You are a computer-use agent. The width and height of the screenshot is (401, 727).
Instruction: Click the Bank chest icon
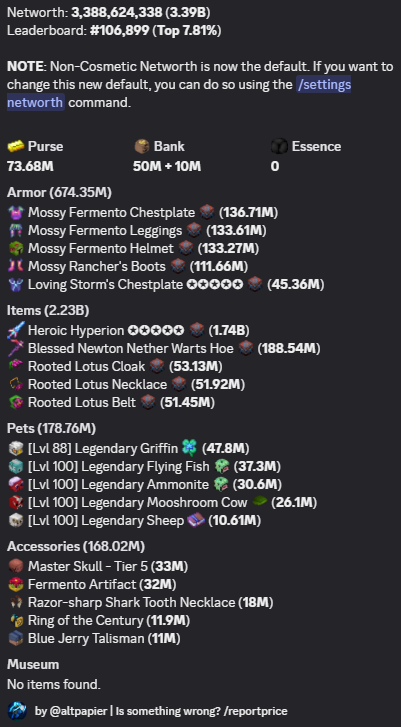(x=141, y=147)
